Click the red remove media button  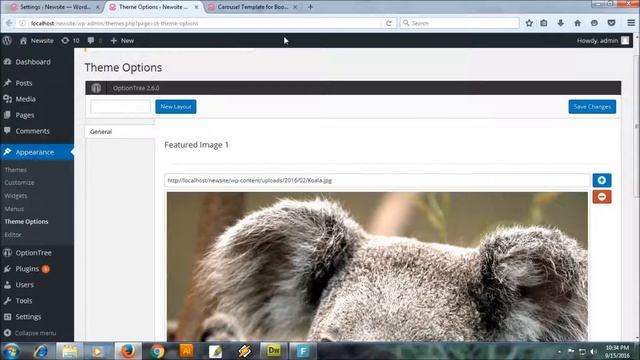tap(602, 197)
